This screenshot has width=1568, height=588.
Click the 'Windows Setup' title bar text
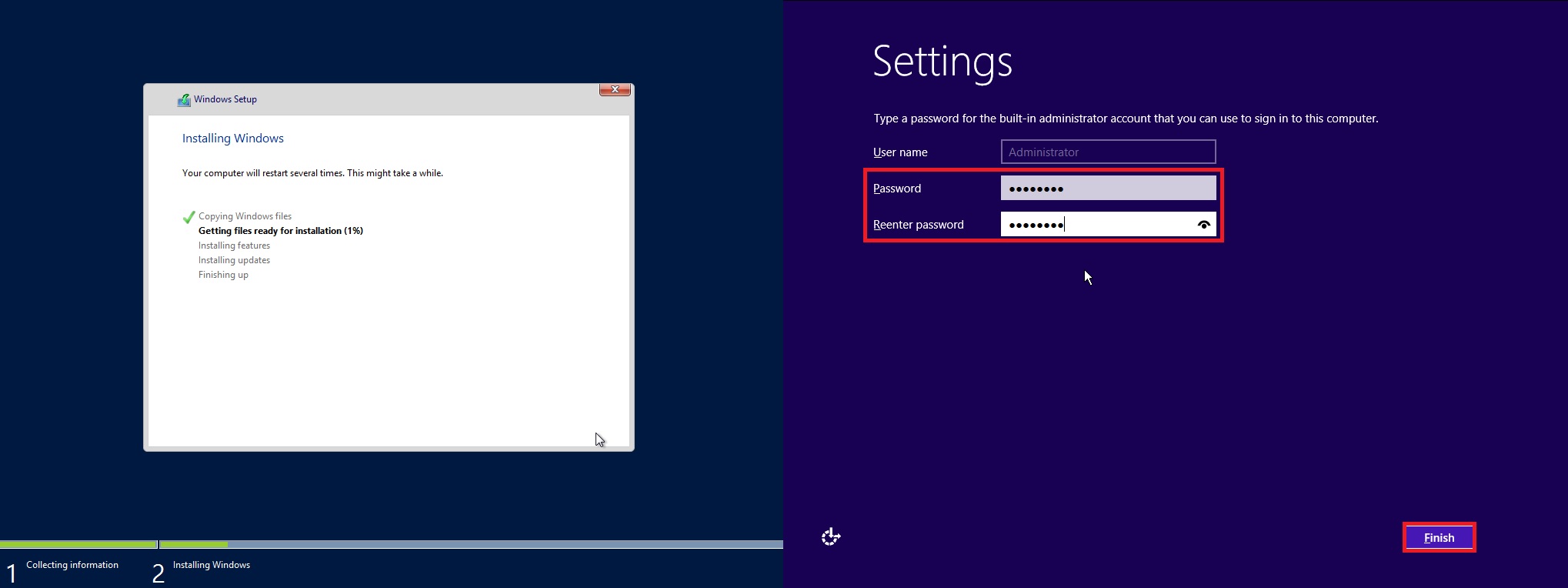pyautogui.click(x=225, y=99)
